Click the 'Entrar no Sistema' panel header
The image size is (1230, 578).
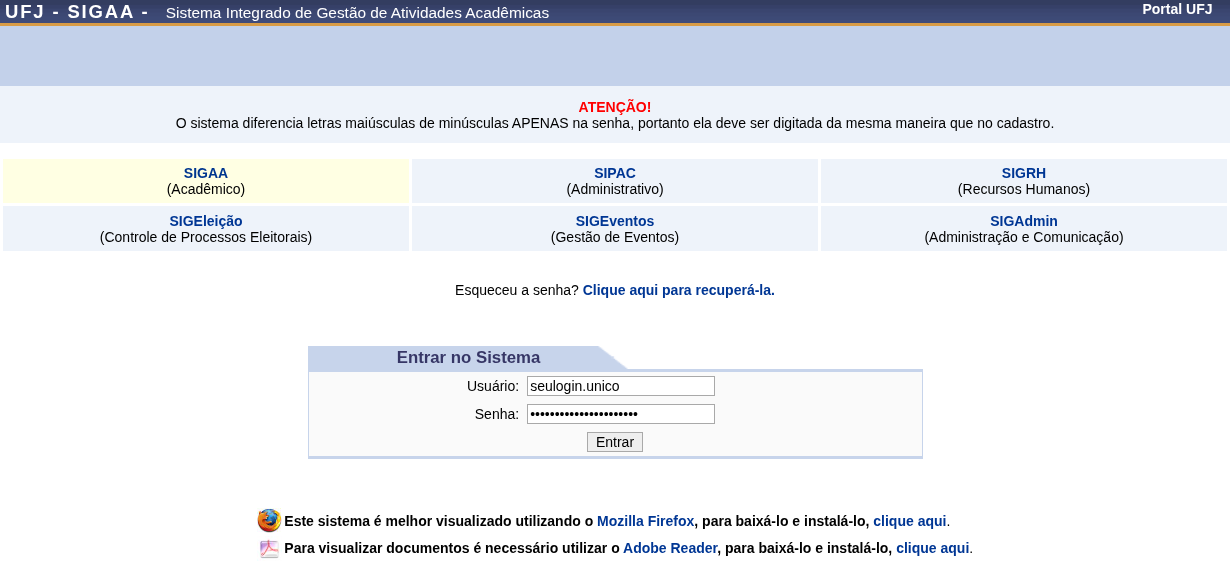pos(468,358)
